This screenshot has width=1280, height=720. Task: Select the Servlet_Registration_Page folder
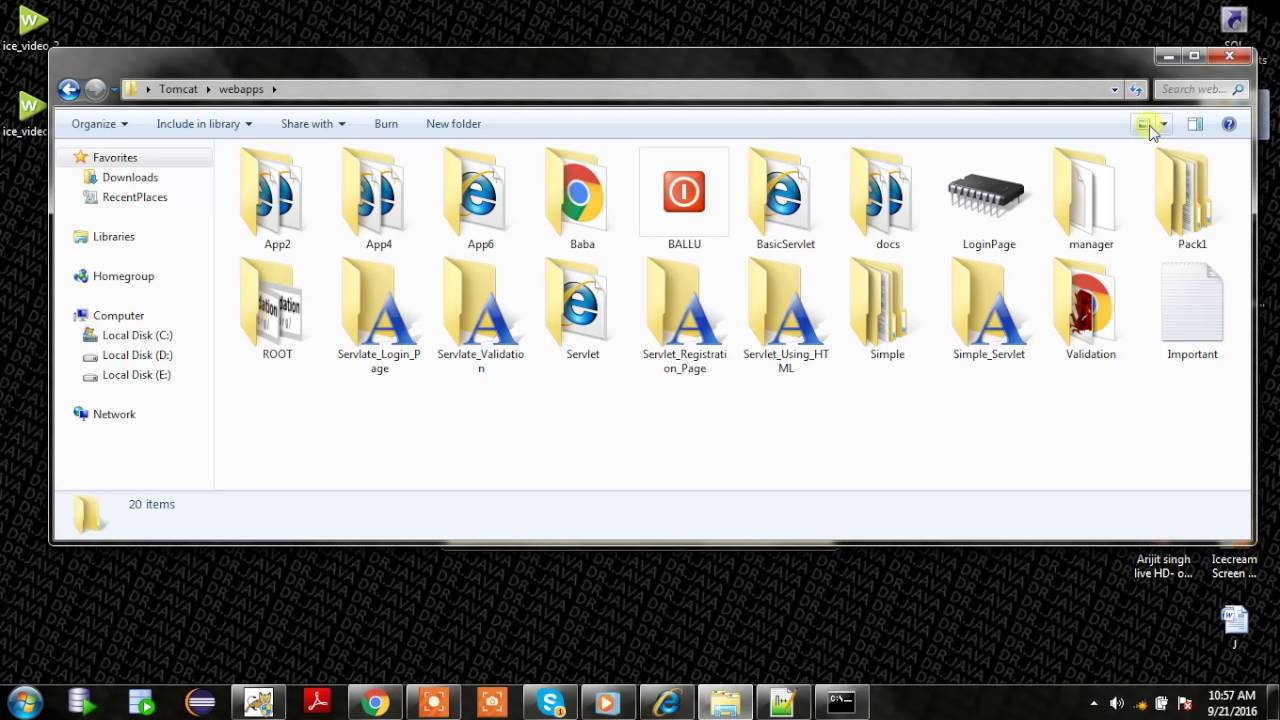point(684,317)
